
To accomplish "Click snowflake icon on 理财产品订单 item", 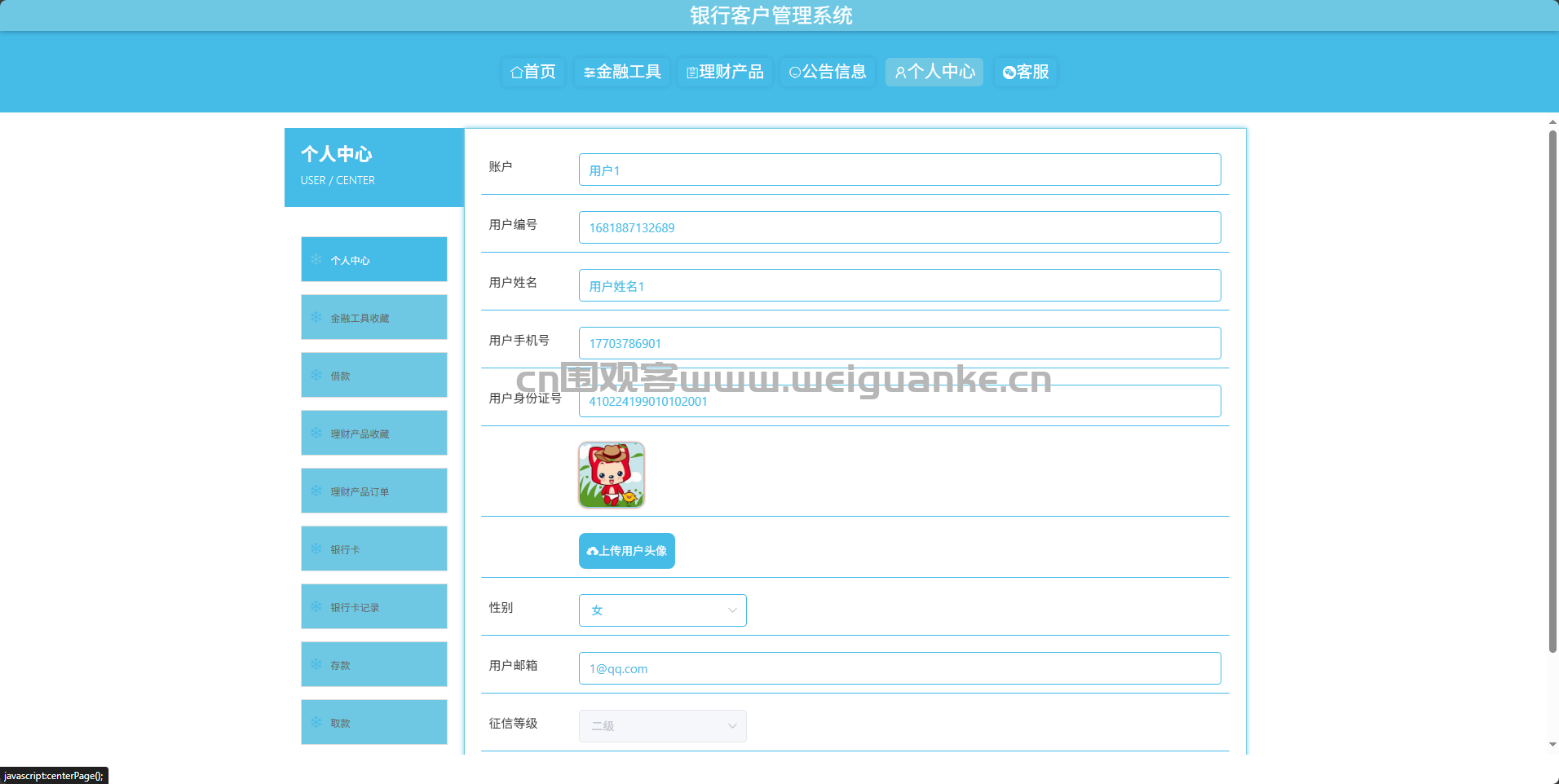I will coord(316,491).
